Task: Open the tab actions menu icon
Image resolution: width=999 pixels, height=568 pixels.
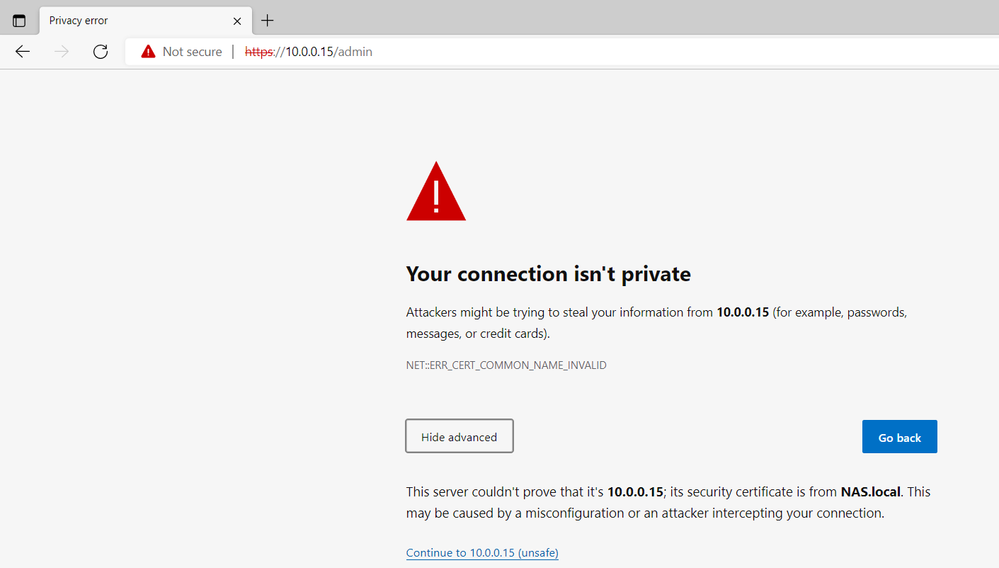Action: click(19, 21)
